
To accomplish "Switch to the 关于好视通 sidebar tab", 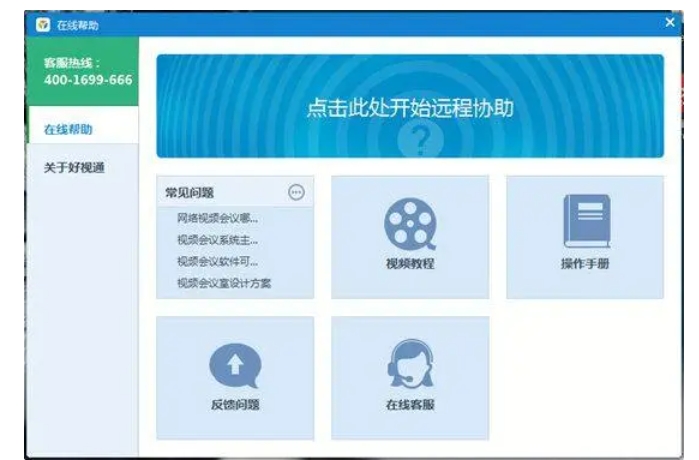I will click(x=83, y=168).
